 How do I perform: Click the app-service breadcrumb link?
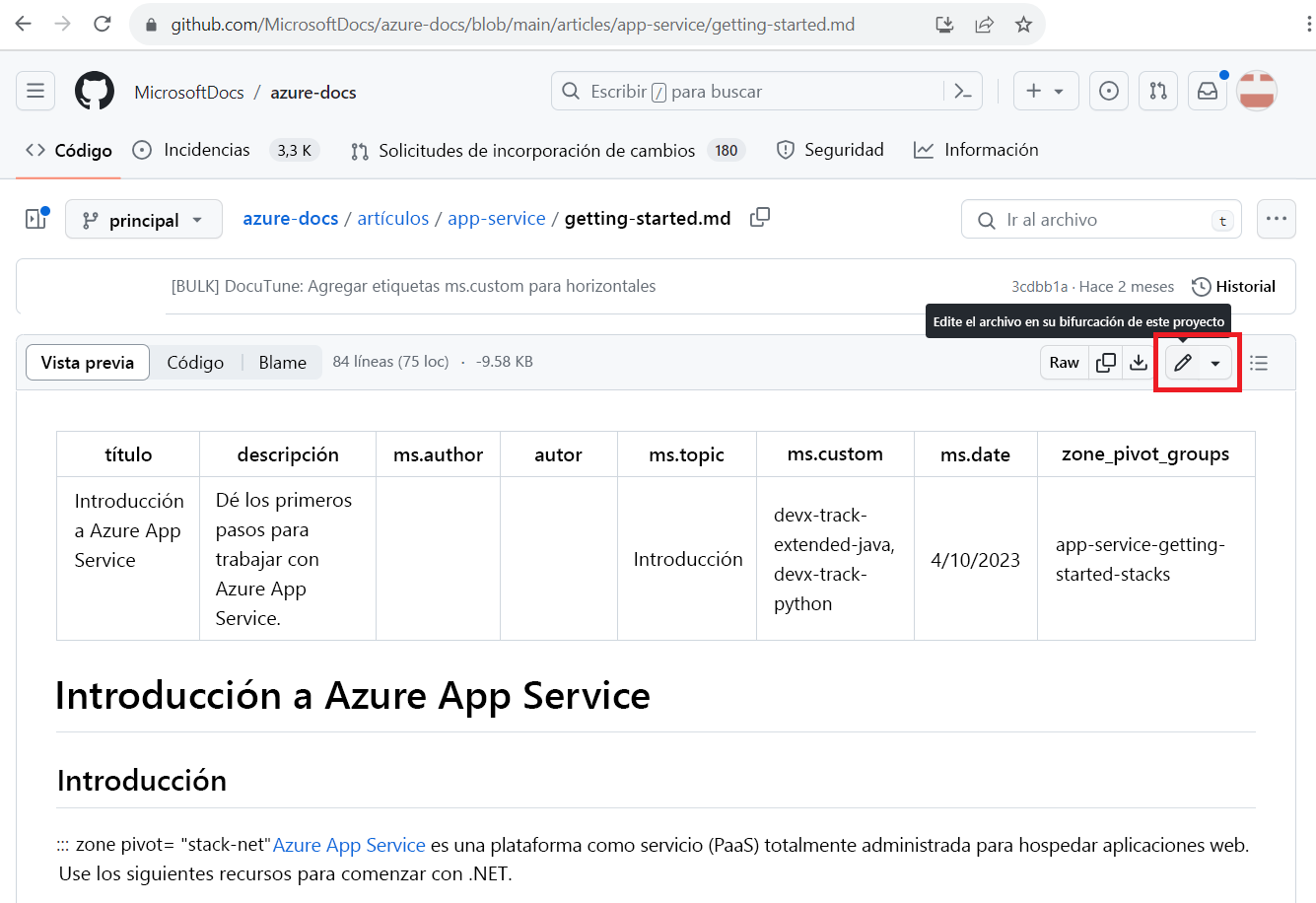click(497, 219)
